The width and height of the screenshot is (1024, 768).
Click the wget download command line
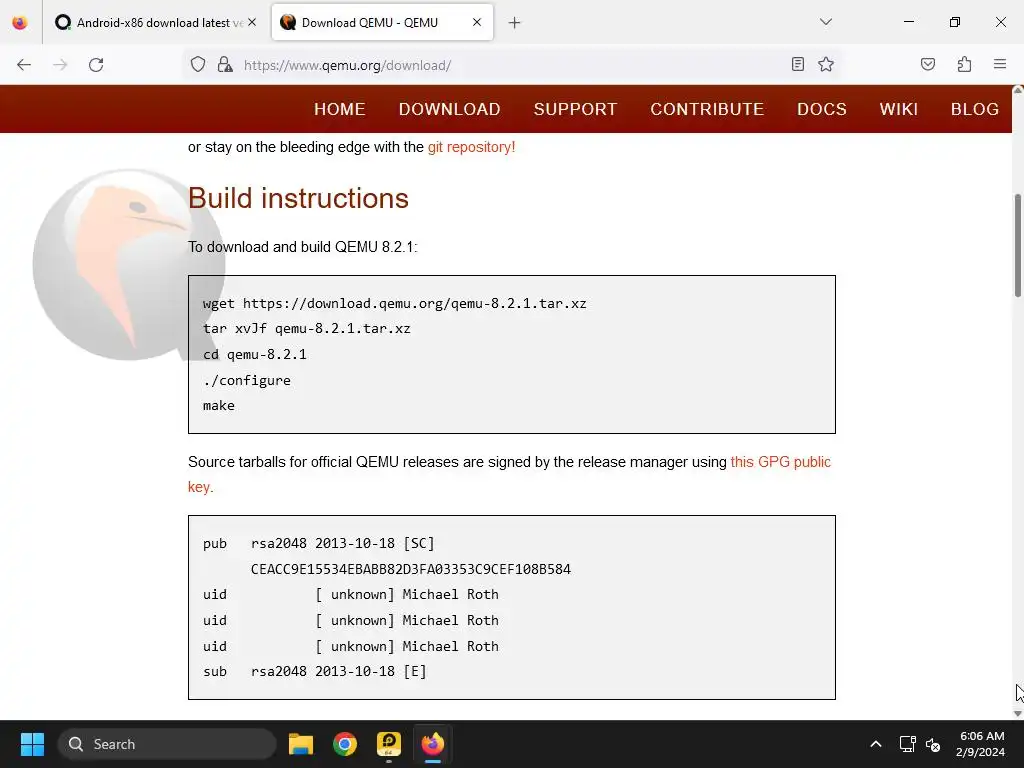tap(394, 304)
